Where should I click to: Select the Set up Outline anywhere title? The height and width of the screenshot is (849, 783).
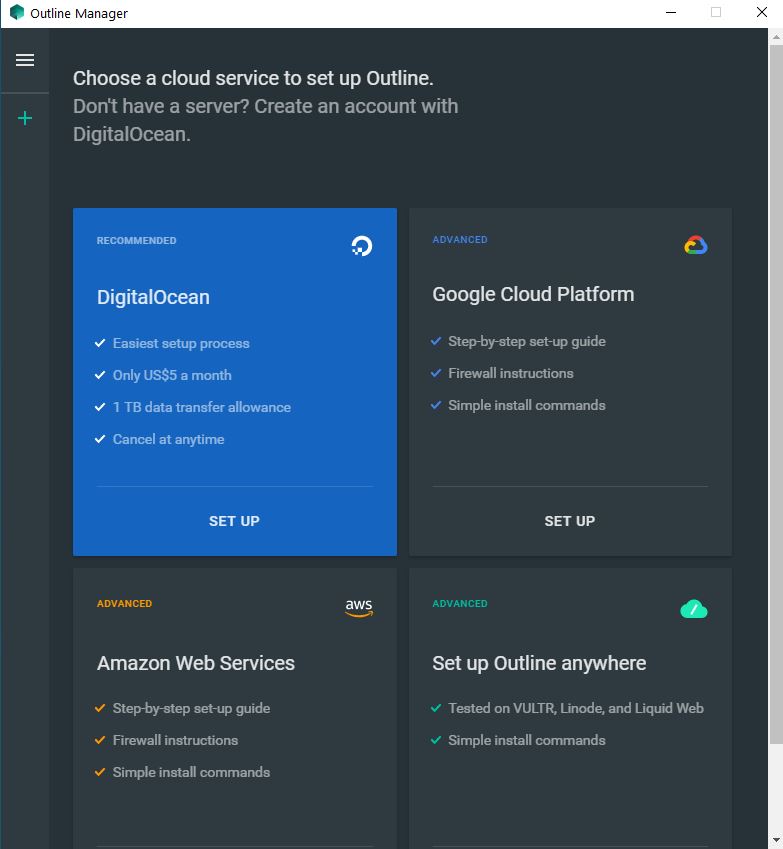pos(539,663)
